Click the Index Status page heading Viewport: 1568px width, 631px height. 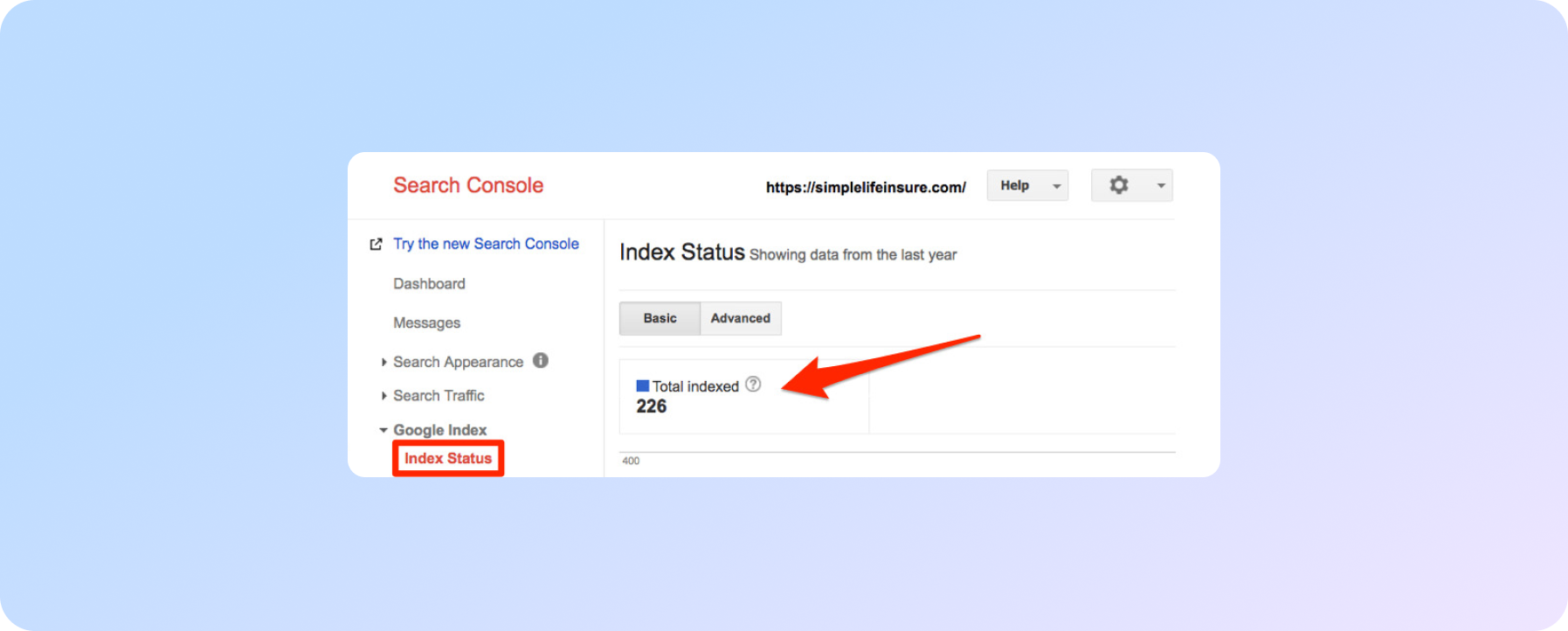[682, 252]
